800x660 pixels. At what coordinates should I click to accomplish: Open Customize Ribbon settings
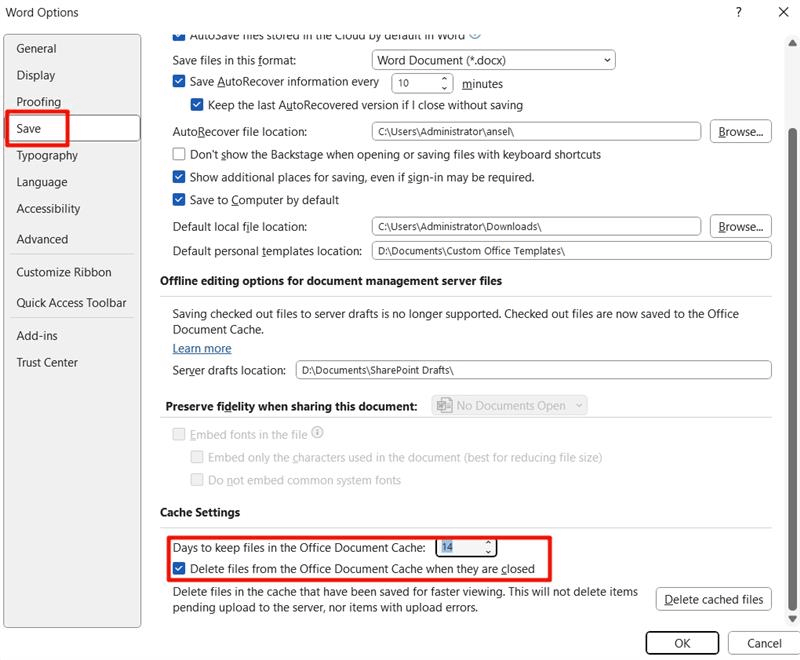64,272
